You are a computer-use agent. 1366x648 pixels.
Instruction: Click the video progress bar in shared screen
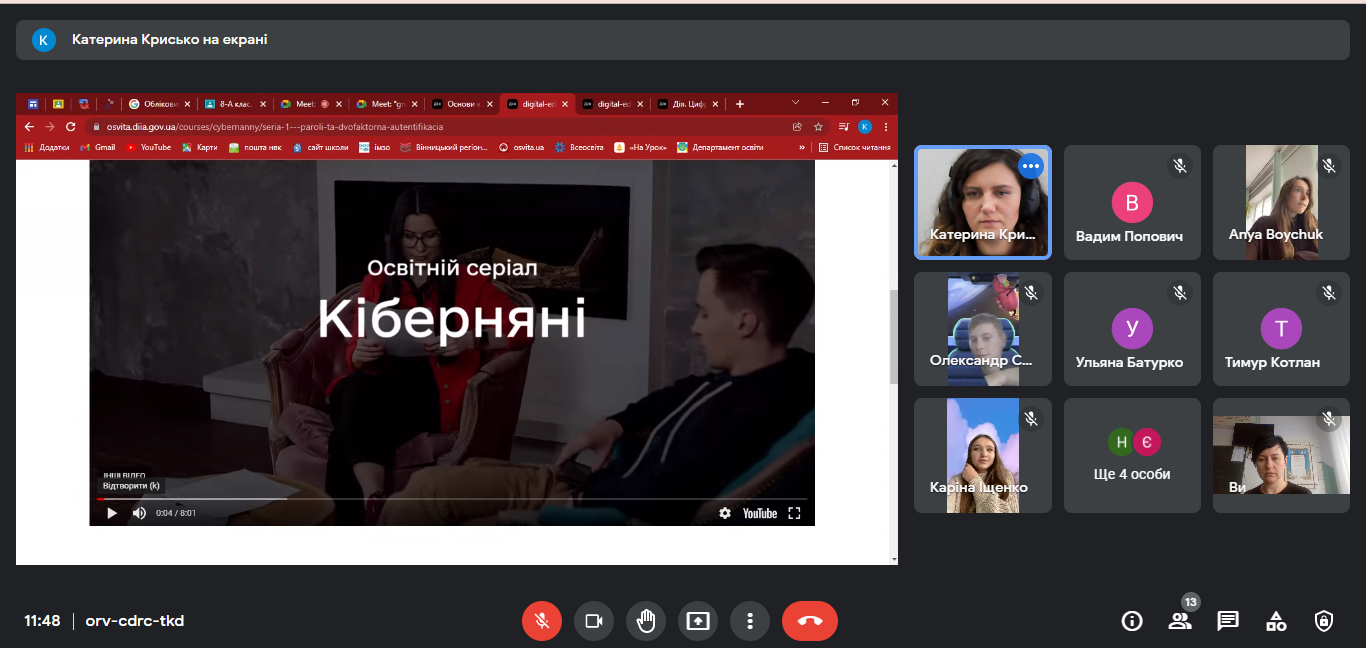452,498
